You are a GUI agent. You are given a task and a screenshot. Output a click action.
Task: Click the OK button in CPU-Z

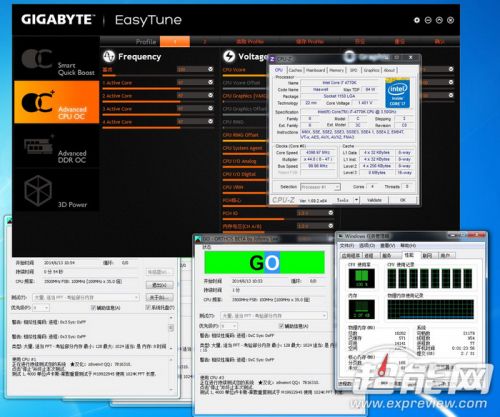tap(403, 200)
